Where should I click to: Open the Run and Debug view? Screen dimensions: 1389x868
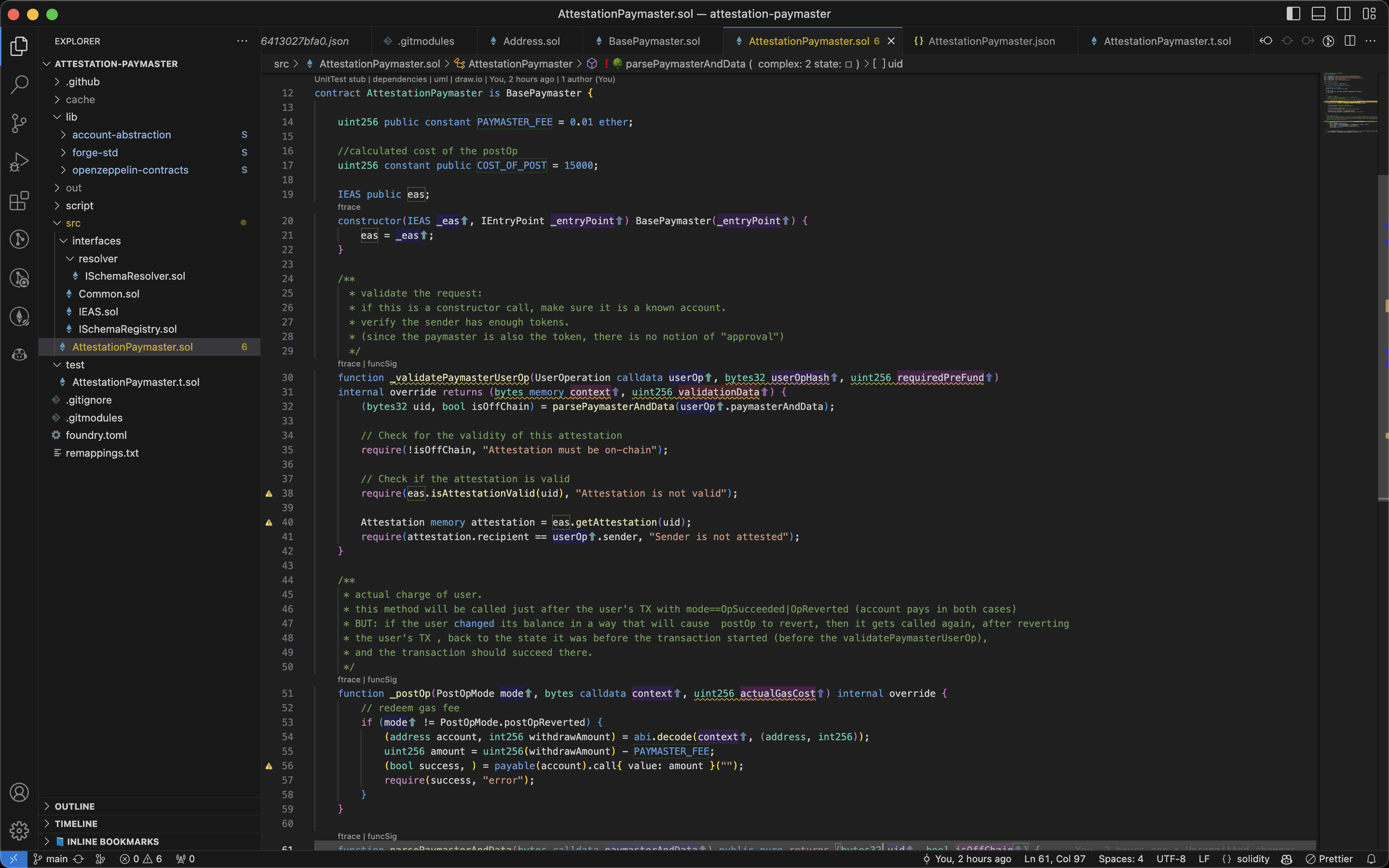pos(19,162)
